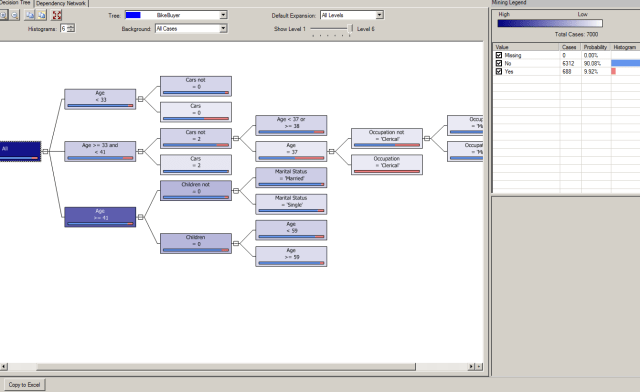This screenshot has height=392, width=640.
Task: Select the Marital Status = 'Single' node
Action: (291, 204)
